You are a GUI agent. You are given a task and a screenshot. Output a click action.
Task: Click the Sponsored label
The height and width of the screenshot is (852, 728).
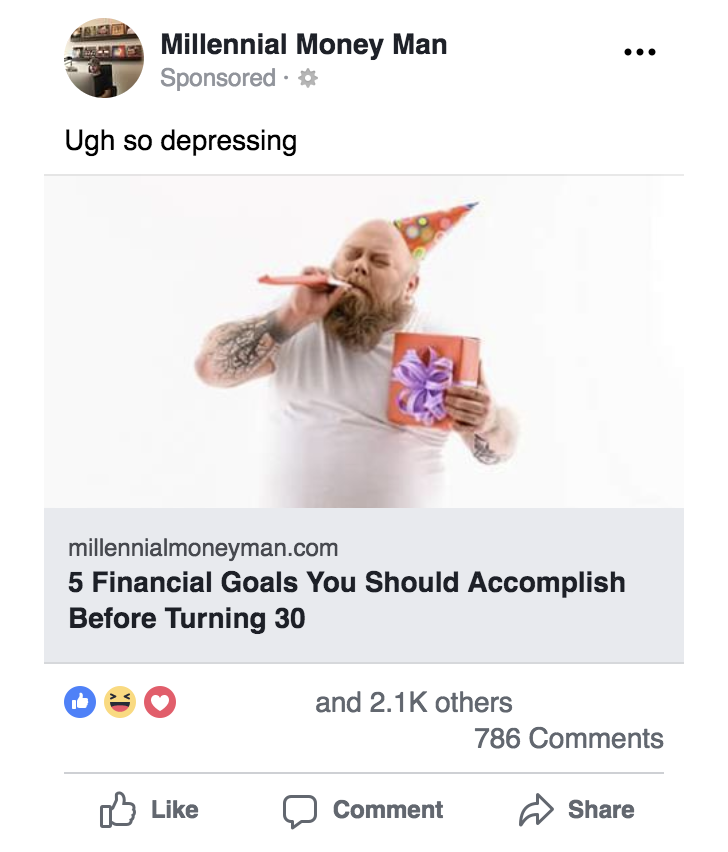218,78
